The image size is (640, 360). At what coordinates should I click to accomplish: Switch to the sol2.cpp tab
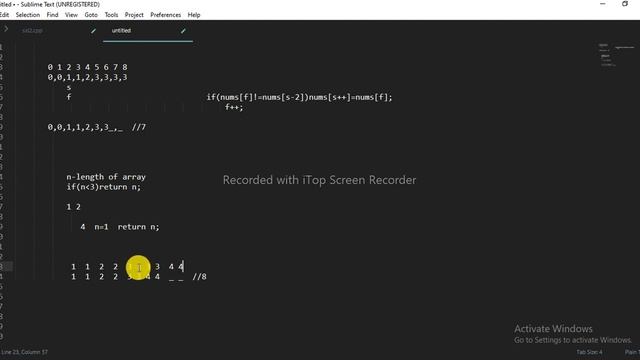[x=32, y=31]
